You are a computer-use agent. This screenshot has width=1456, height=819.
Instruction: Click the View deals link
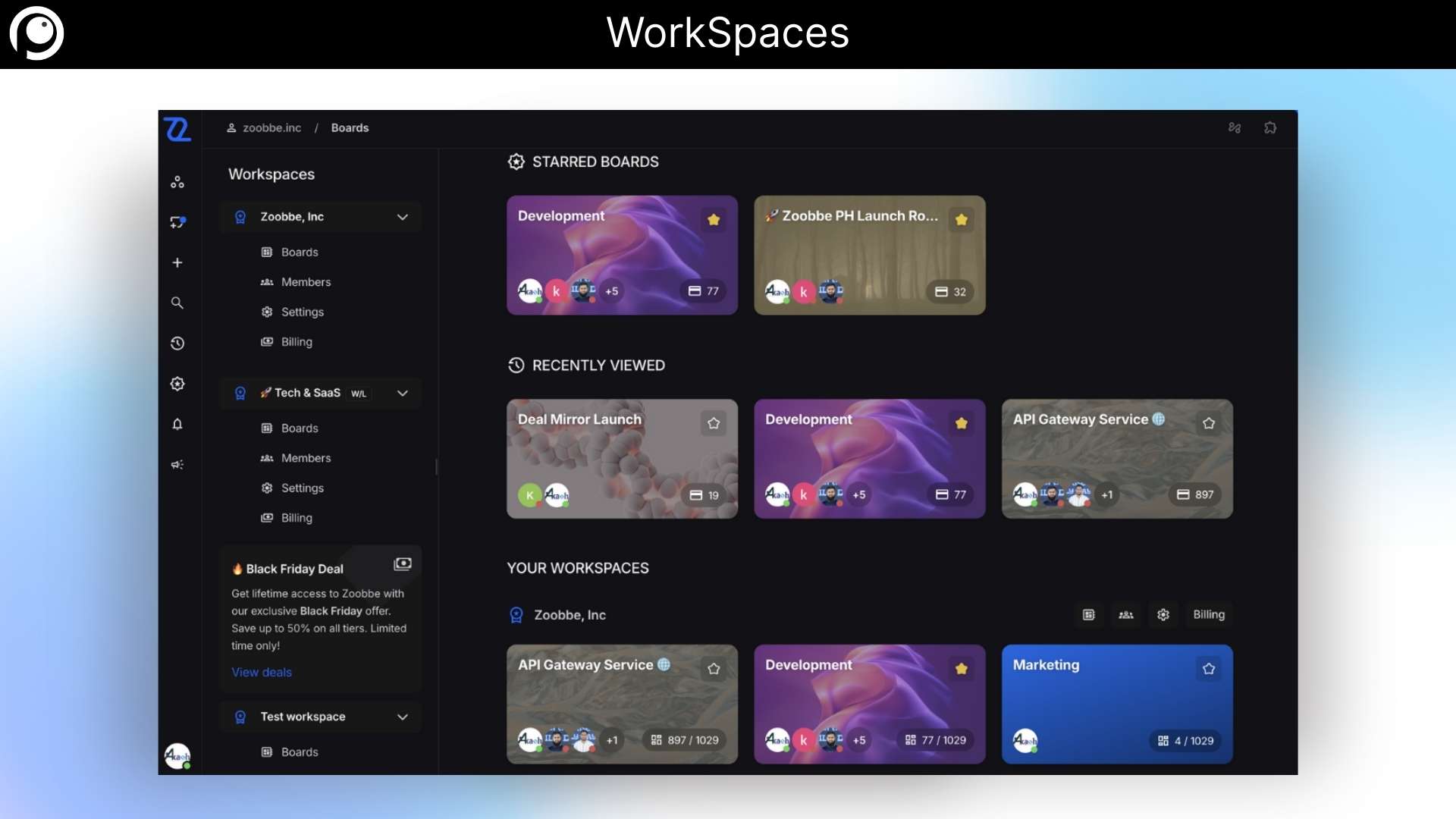262,673
